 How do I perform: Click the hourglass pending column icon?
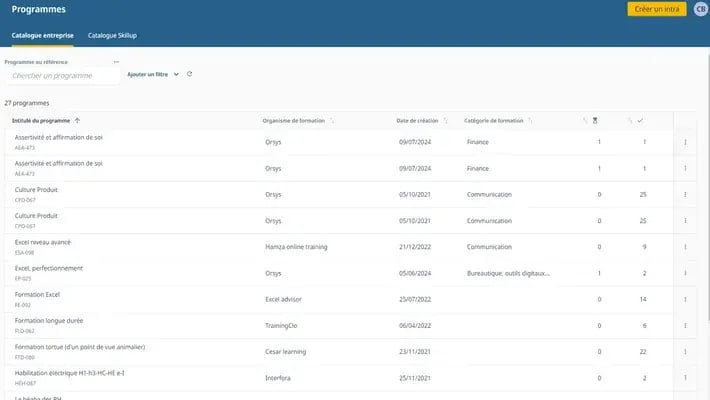595,120
